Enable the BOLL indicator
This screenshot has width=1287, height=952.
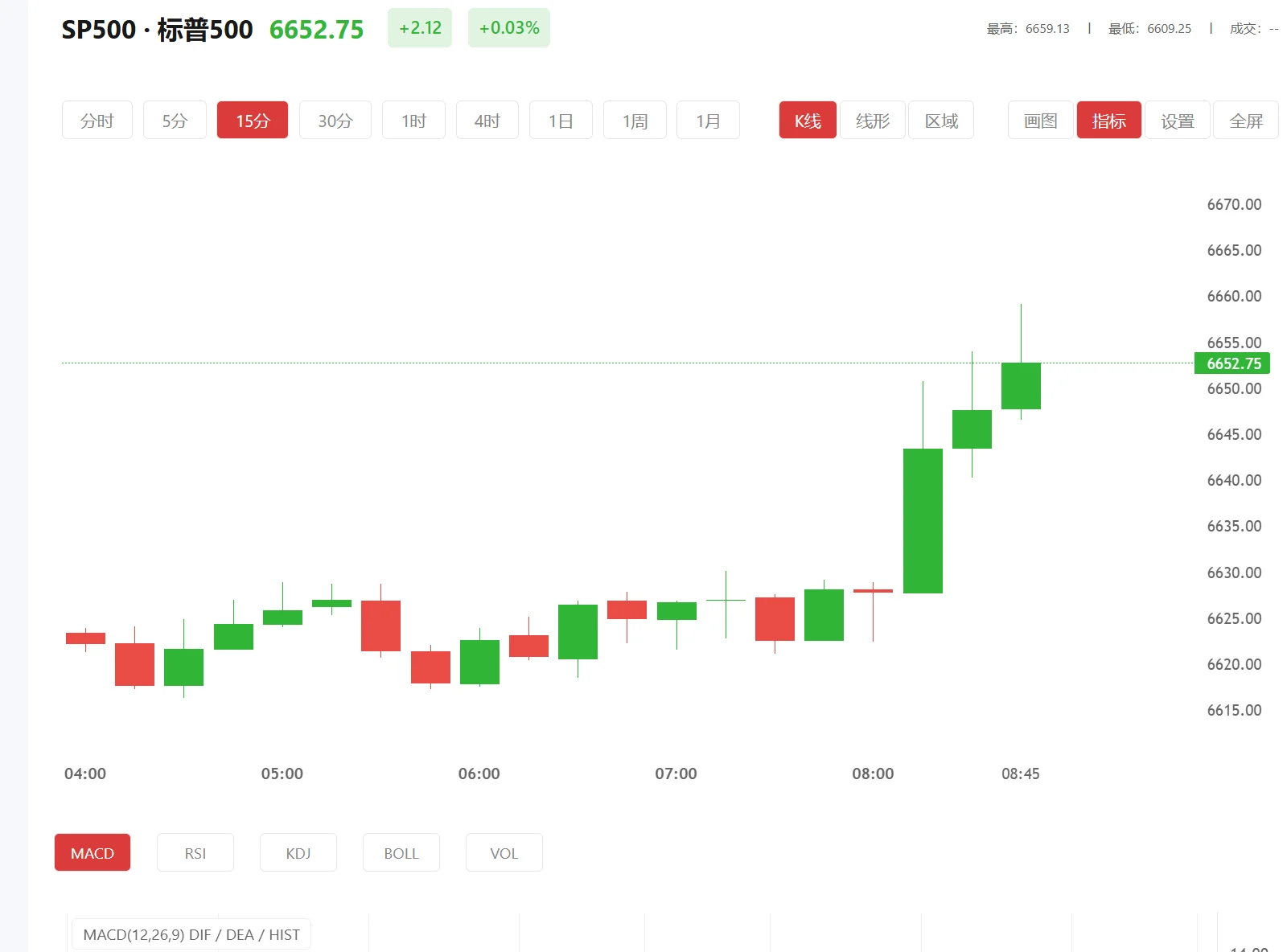click(x=401, y=852)
